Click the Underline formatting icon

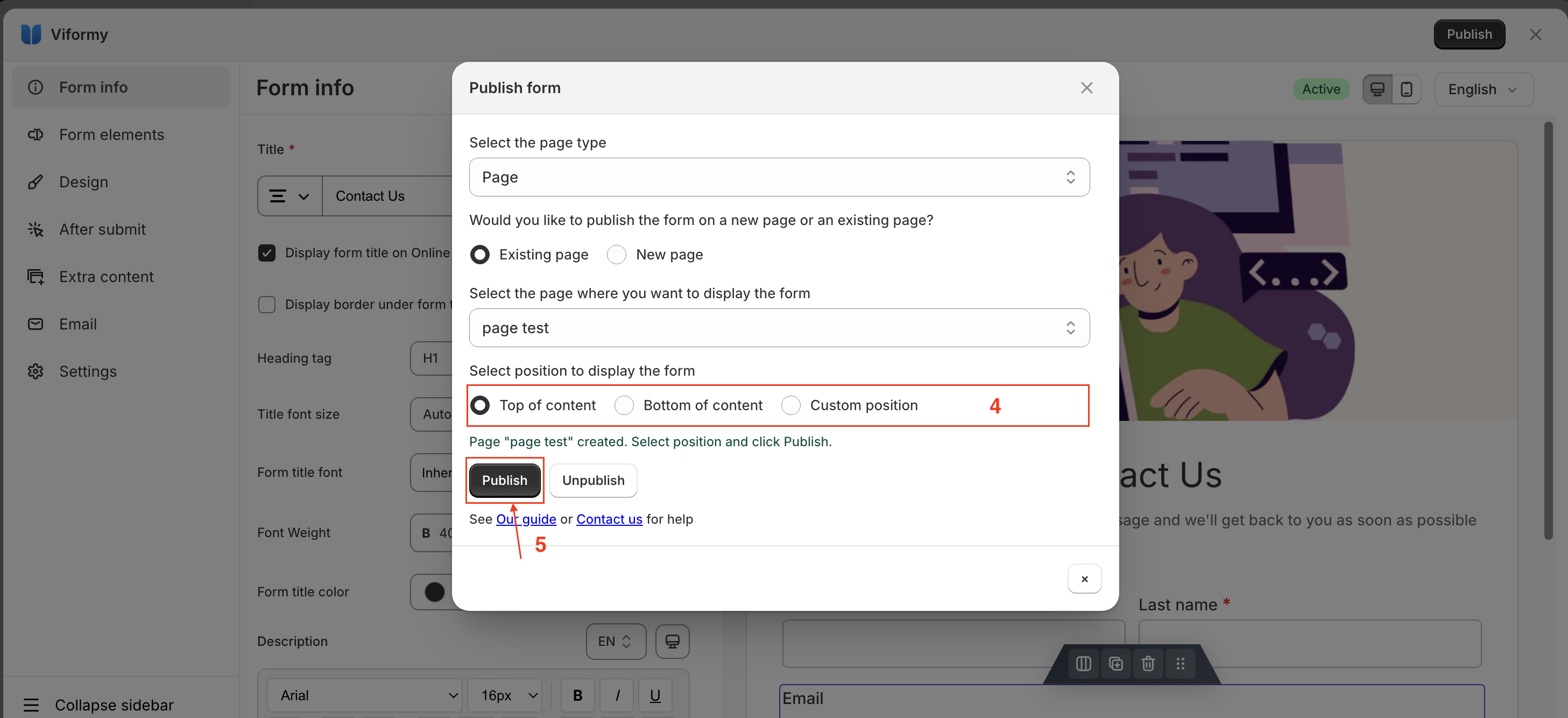point(655,695)
